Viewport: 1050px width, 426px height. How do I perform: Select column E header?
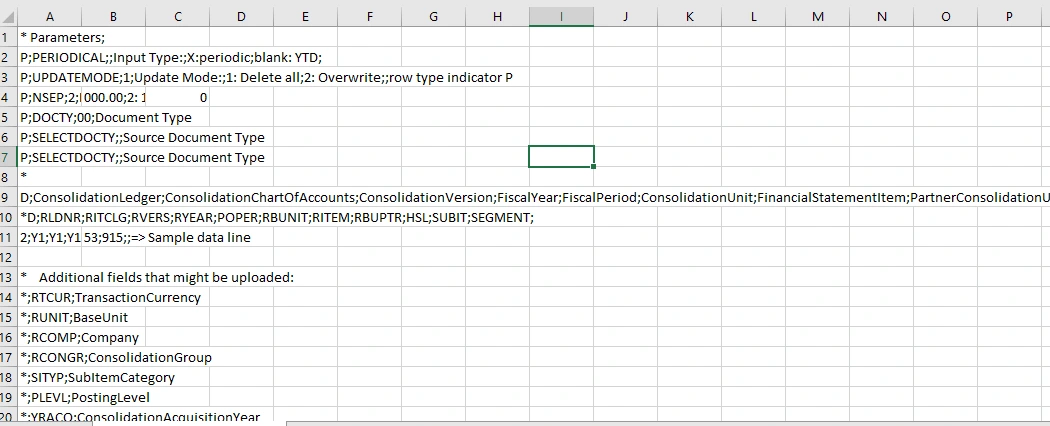(x=305, y=15)
